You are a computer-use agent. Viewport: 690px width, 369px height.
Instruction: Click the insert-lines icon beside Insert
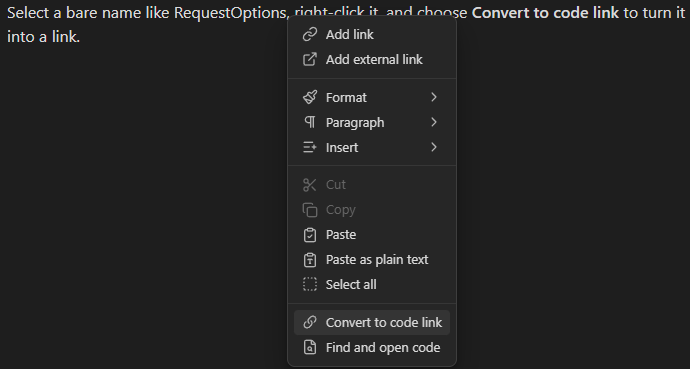310,147
